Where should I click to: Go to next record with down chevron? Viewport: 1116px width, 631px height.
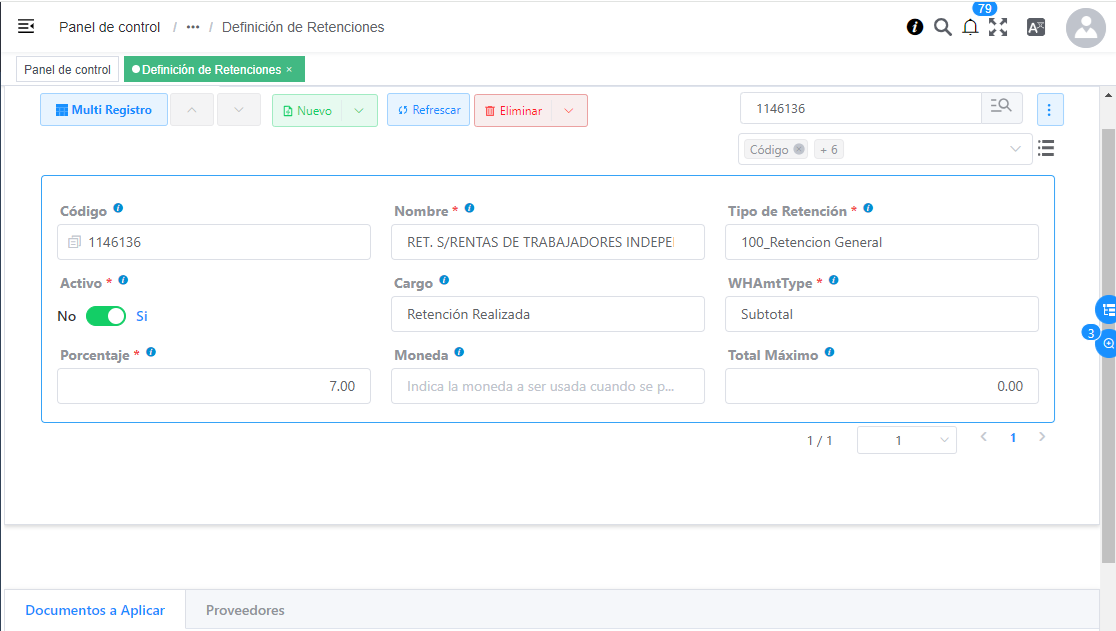point(238,110)
